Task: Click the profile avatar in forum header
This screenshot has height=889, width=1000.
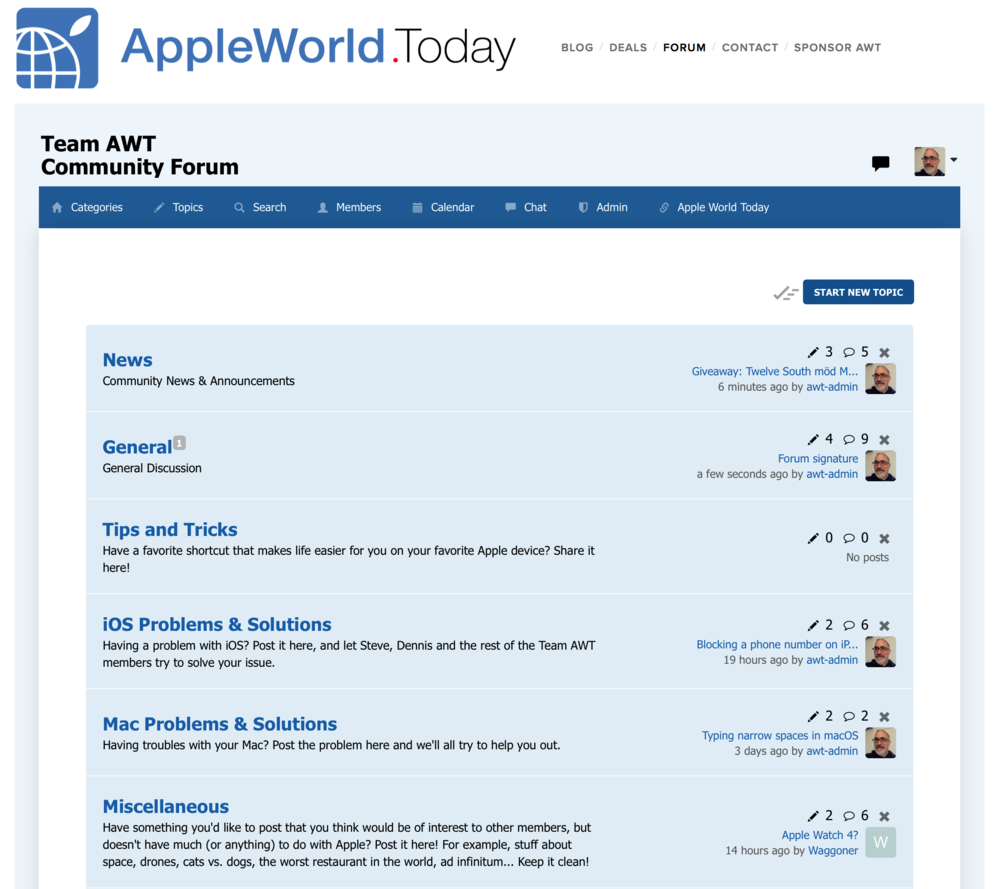Action: (x=930, y=161)
